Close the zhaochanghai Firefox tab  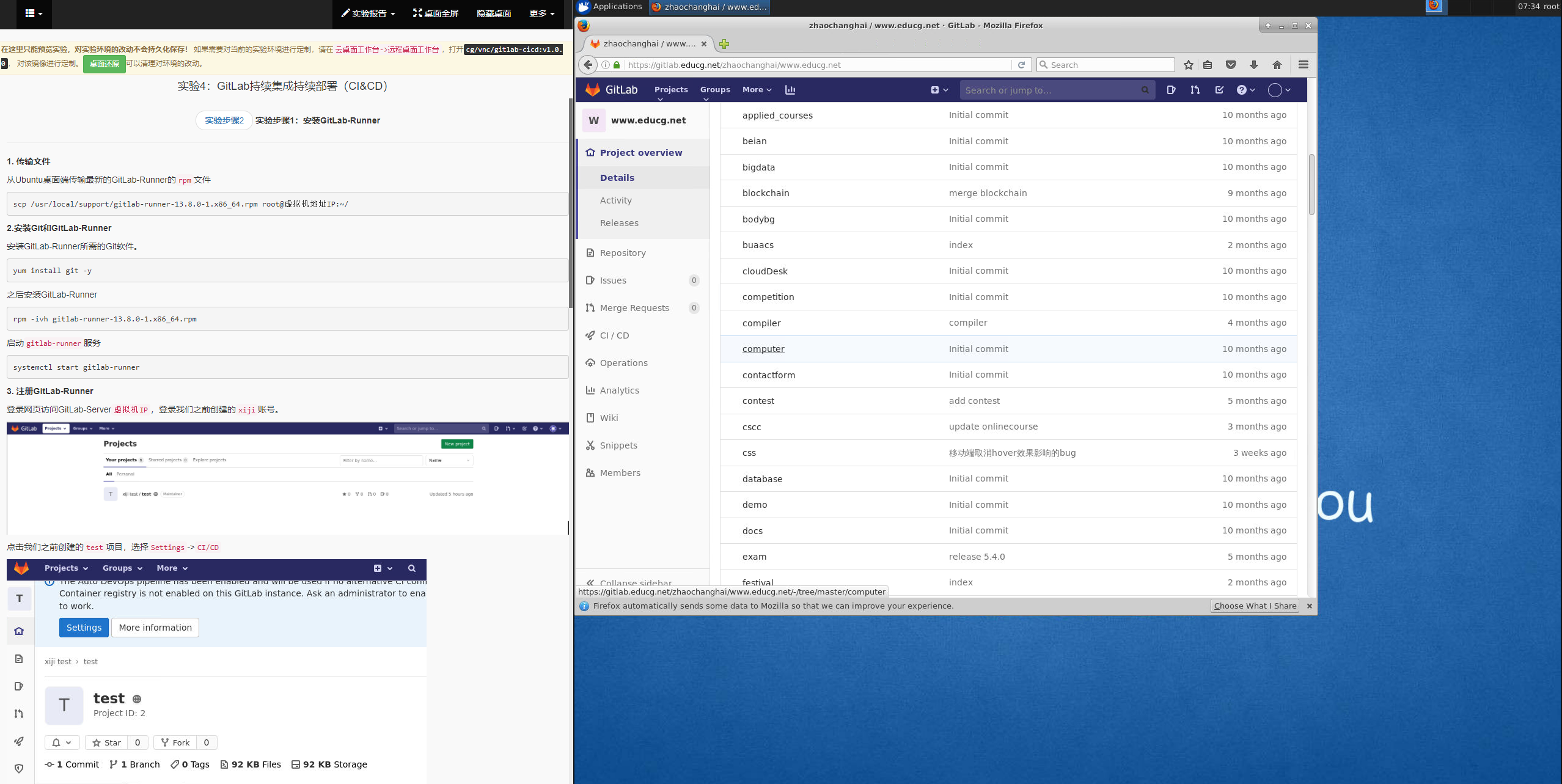(704, 44)
